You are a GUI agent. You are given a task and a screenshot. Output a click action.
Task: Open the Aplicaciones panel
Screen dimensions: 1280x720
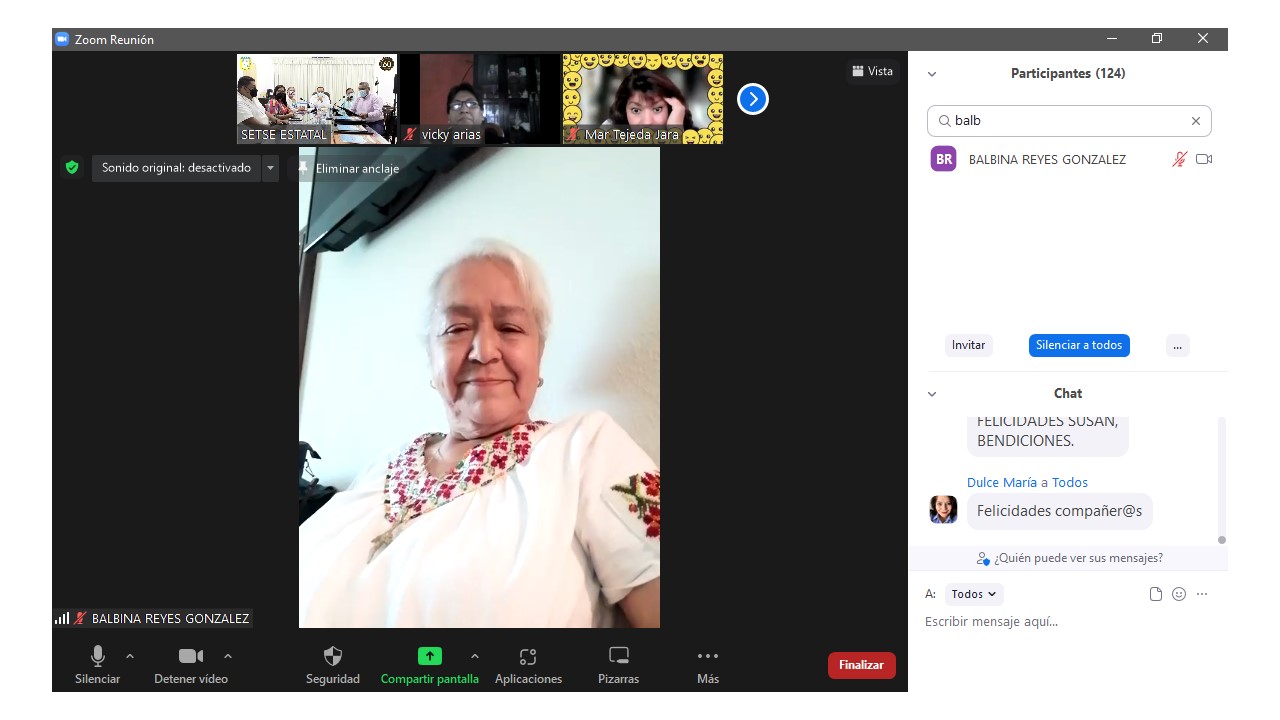(x=528, y=665)
